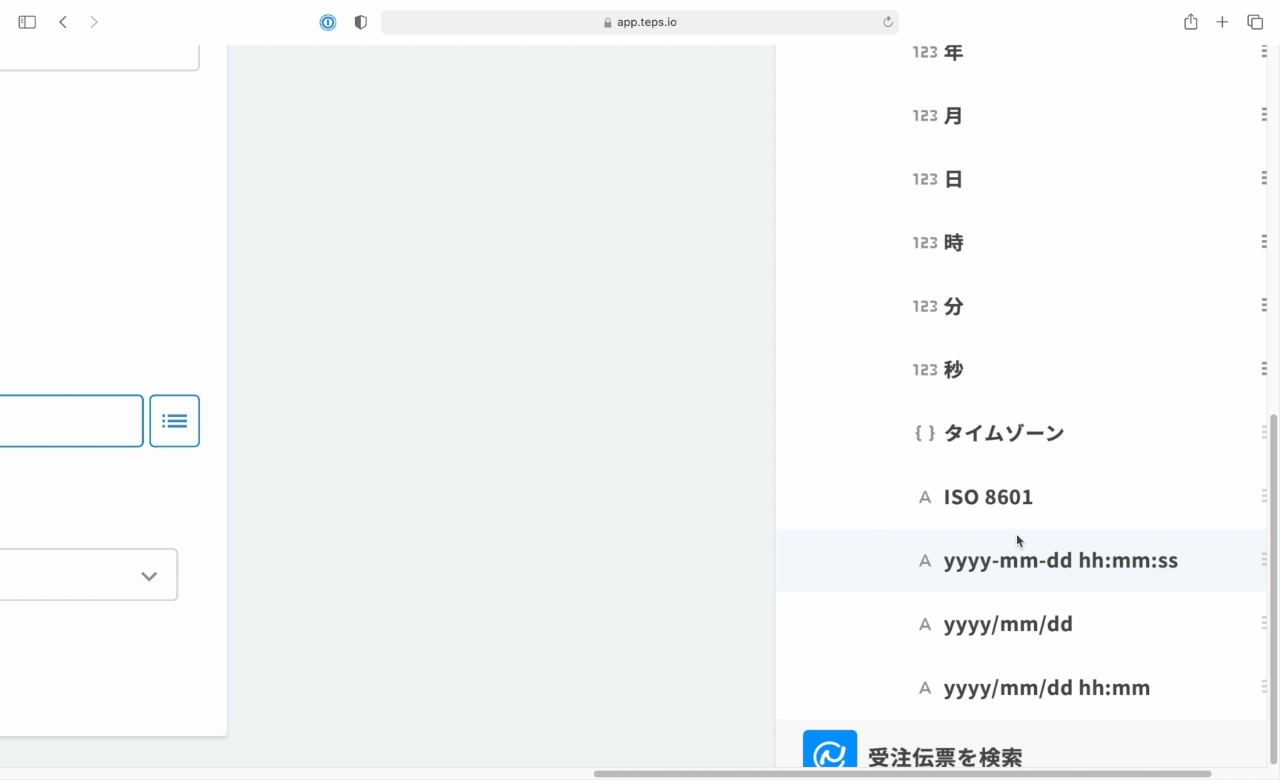1280x780 pixels.
Task: Reload the page
Action: 887,22
